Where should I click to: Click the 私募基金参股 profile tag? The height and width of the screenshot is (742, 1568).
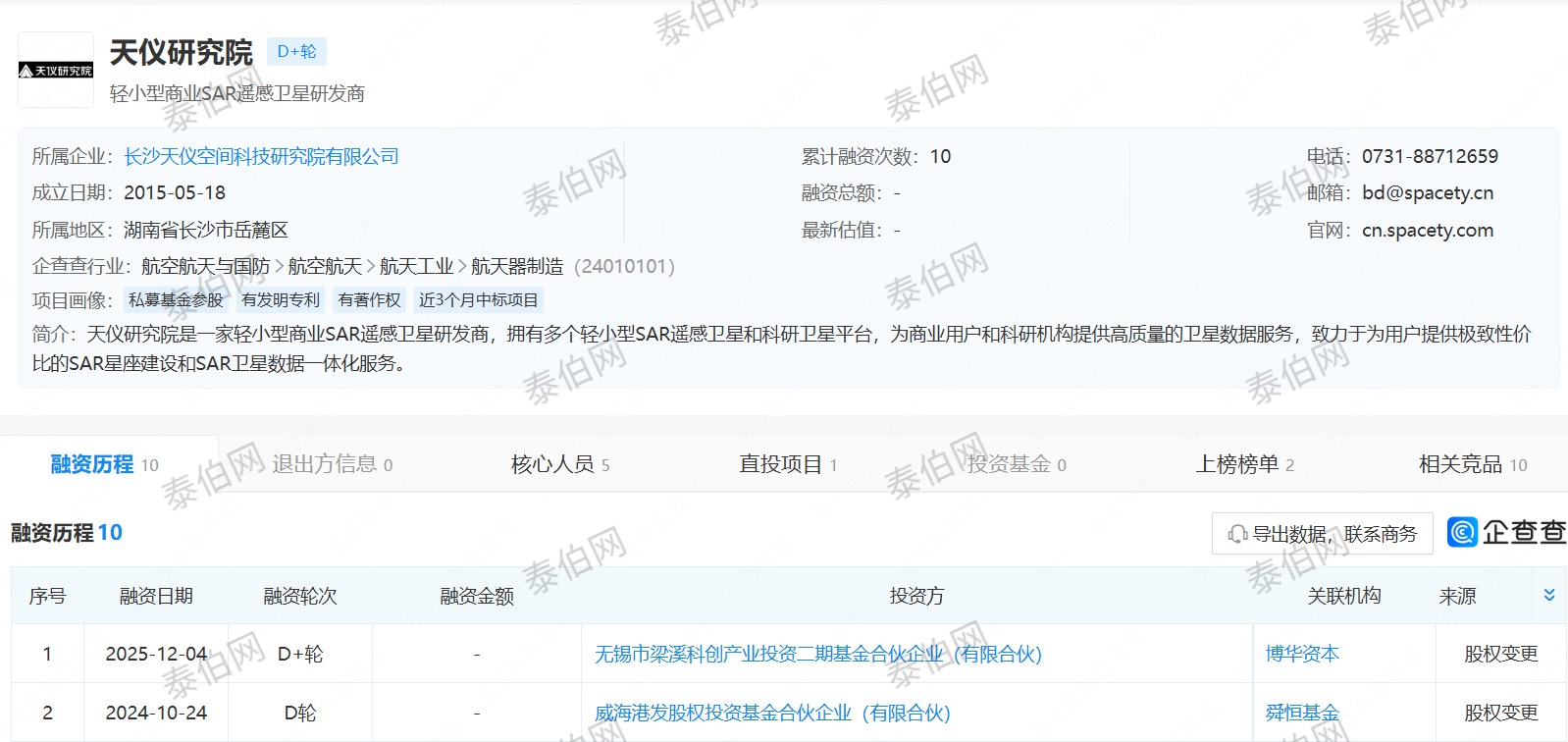coord(176,300)
